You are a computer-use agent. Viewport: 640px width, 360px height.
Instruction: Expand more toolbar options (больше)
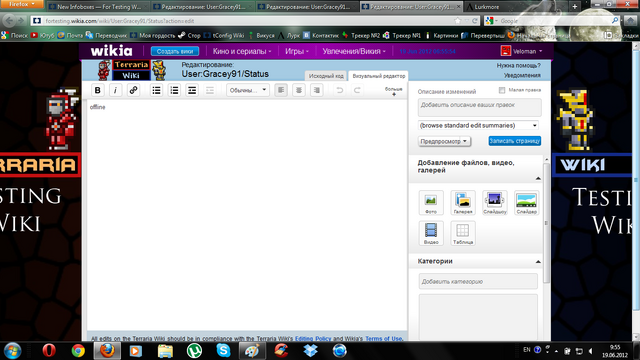coord(393,91)
